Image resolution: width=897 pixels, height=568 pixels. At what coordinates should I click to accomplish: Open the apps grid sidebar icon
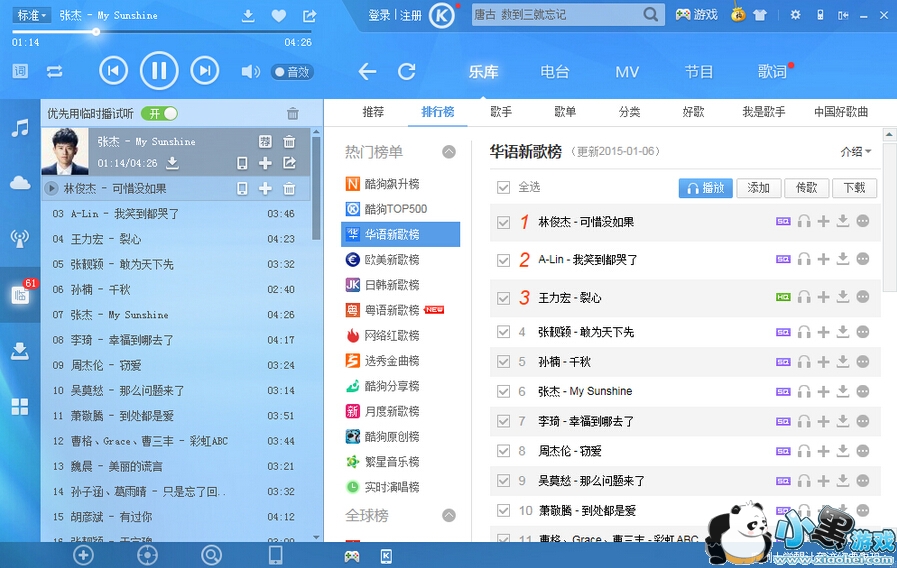(x=20, y=407)
